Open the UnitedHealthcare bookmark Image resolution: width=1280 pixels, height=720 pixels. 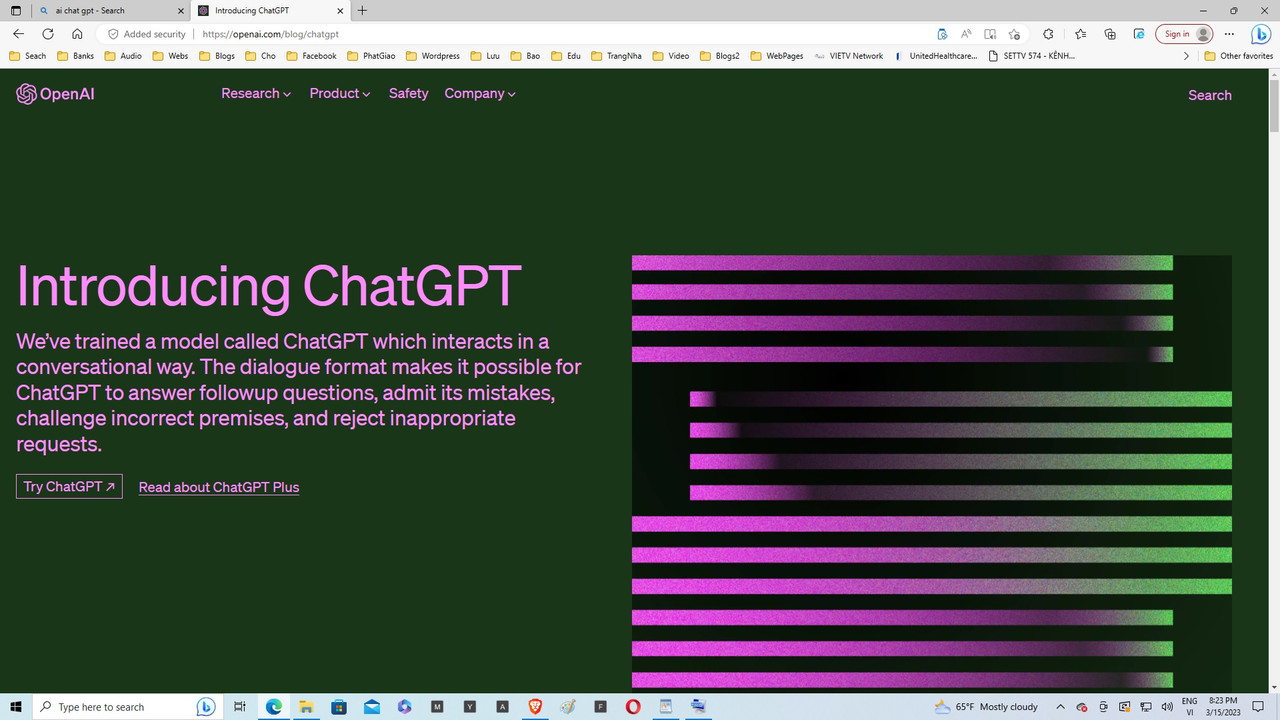pos(935,56)
